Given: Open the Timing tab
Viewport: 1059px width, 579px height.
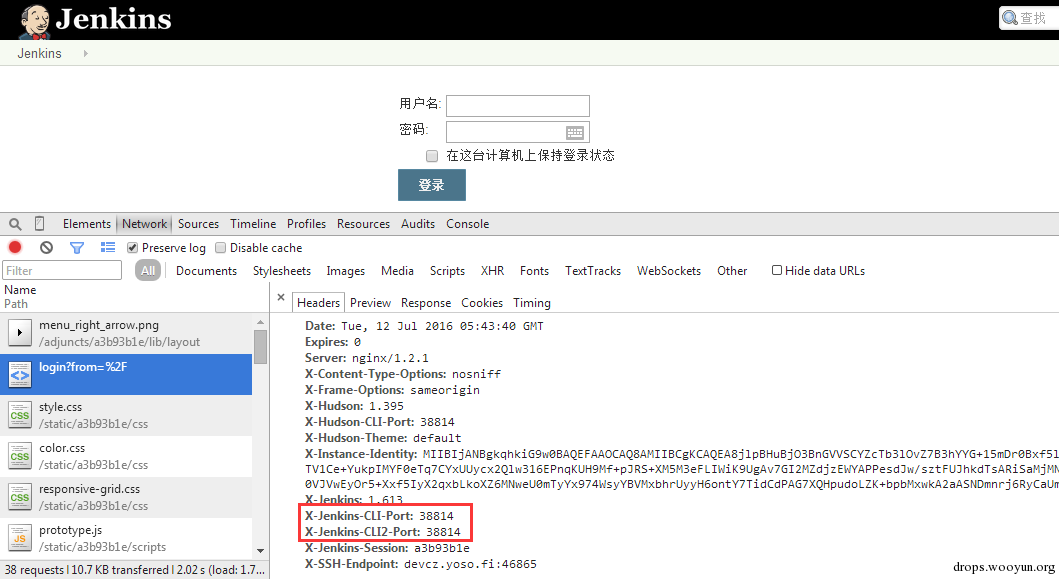Looking at the screenshot, I should coord(532,303).
